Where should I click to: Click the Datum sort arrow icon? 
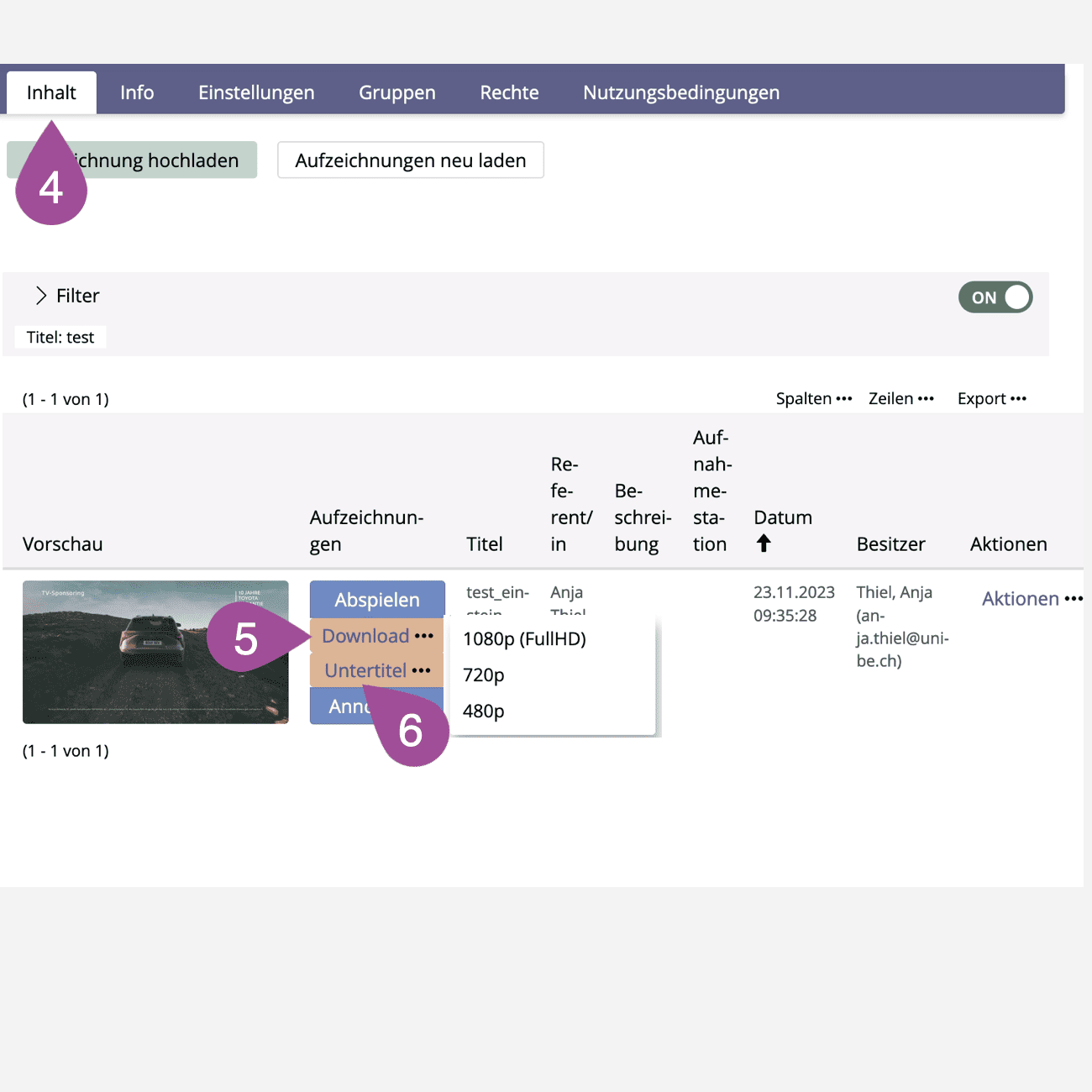coord(763,543)
